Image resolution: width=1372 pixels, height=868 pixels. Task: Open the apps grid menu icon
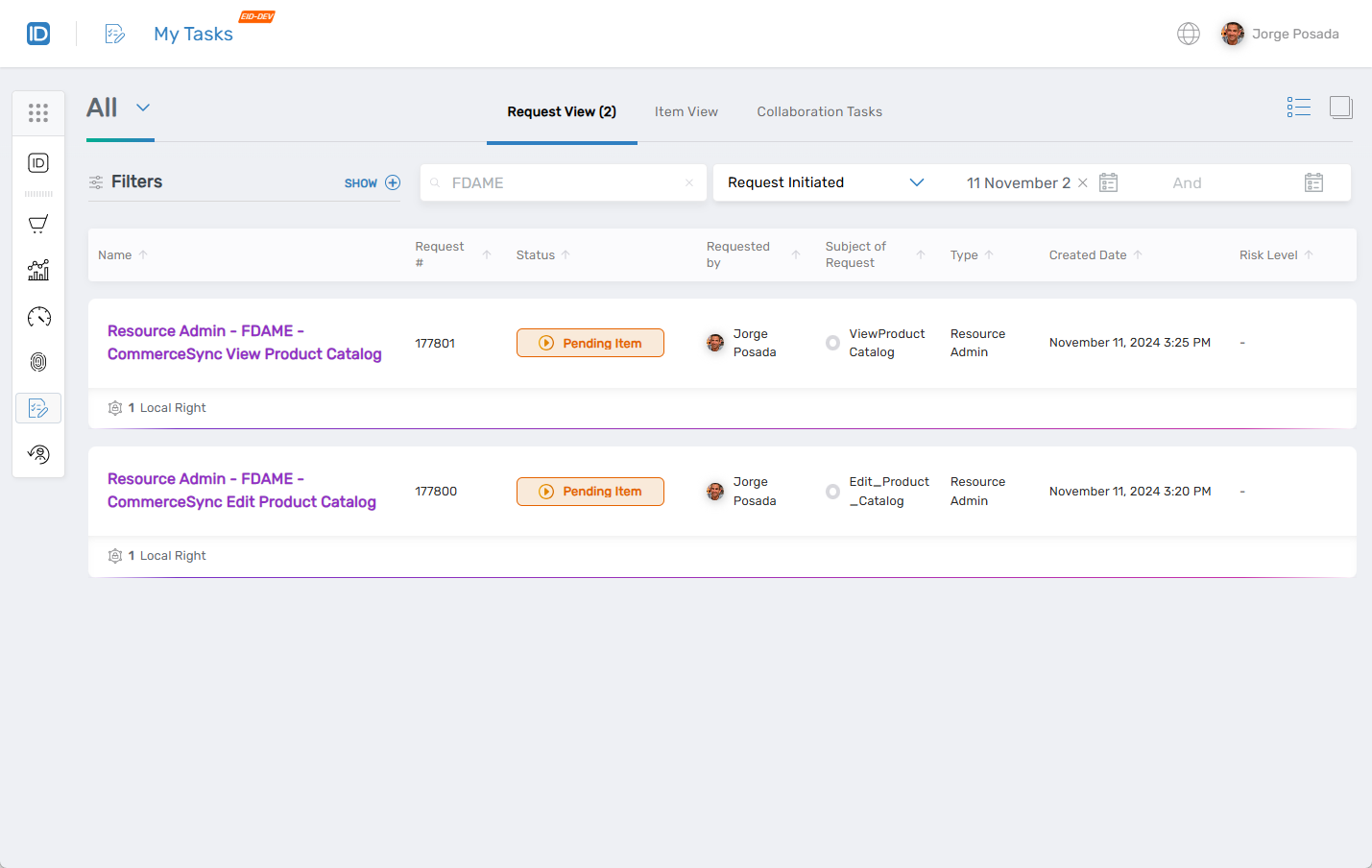point(38,113)
